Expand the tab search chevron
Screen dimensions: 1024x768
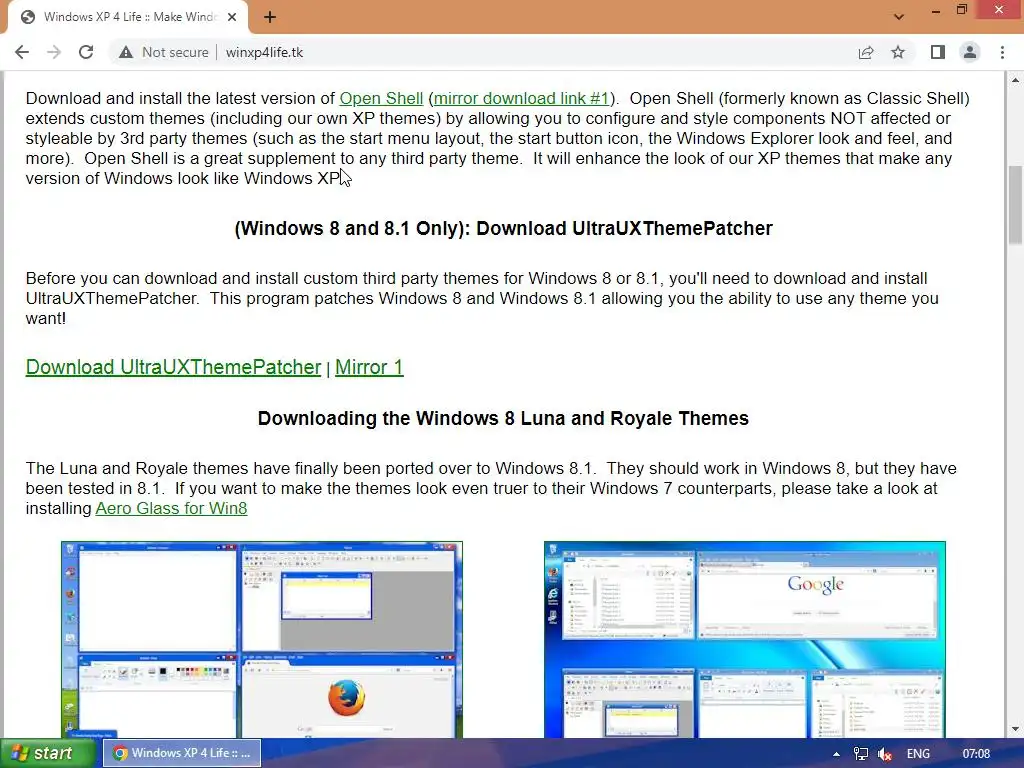point(899,17)
